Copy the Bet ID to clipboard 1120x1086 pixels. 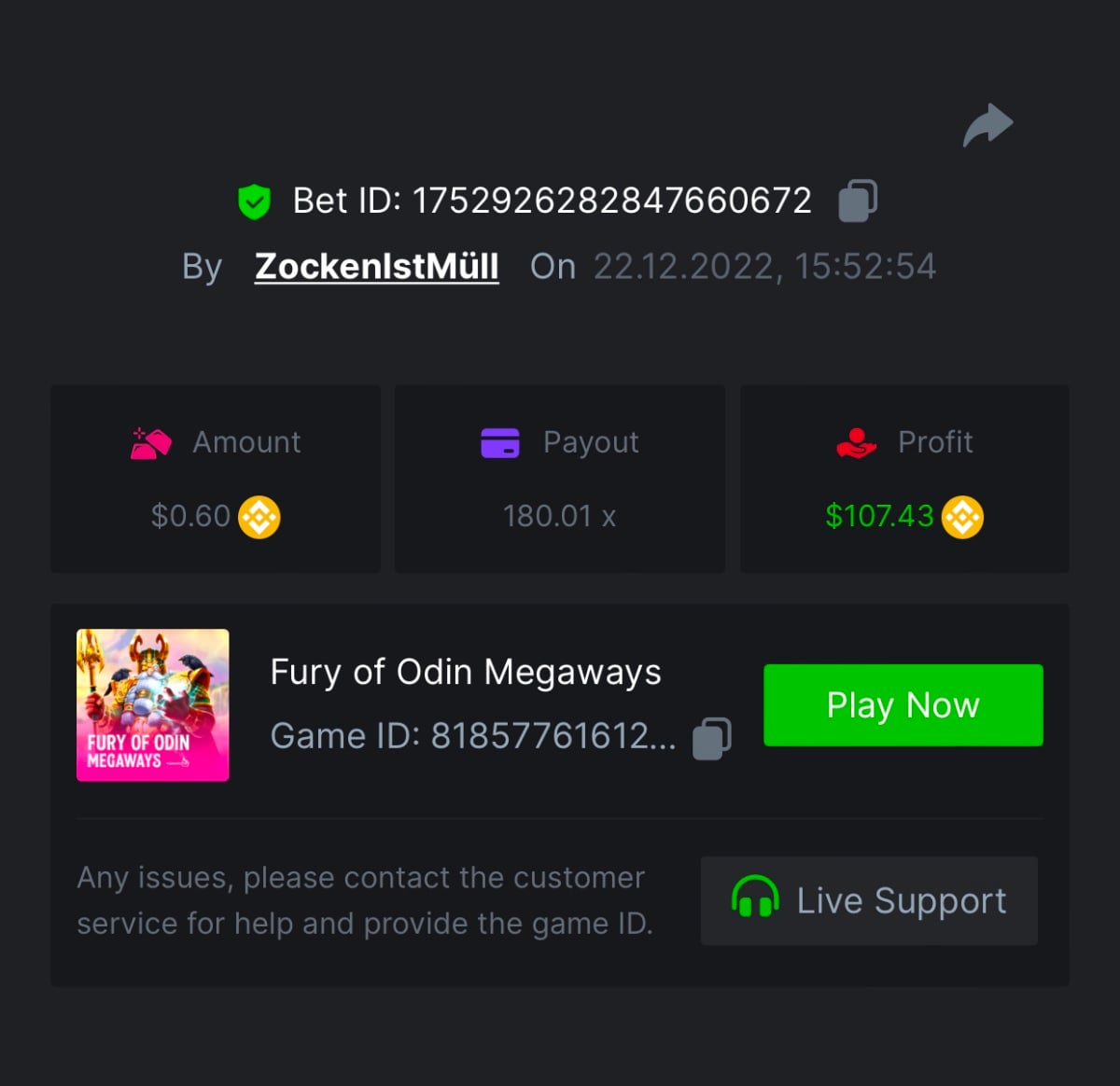[858, 201]
